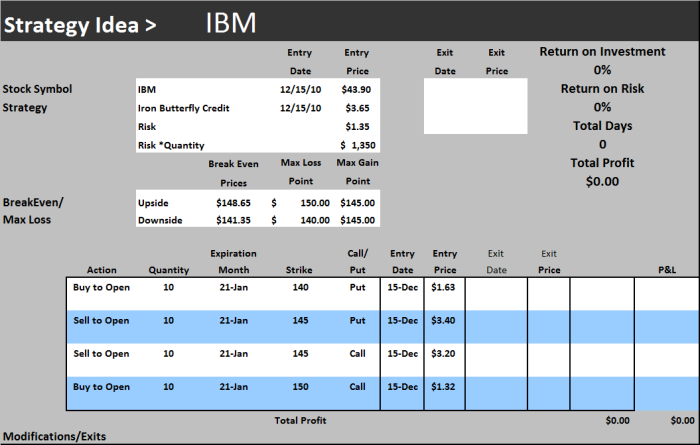This screenshot has width=700, height=445.
Task: Select the 'Iron Butterfly Credit' strategy cell
Action: click(183, 108)
